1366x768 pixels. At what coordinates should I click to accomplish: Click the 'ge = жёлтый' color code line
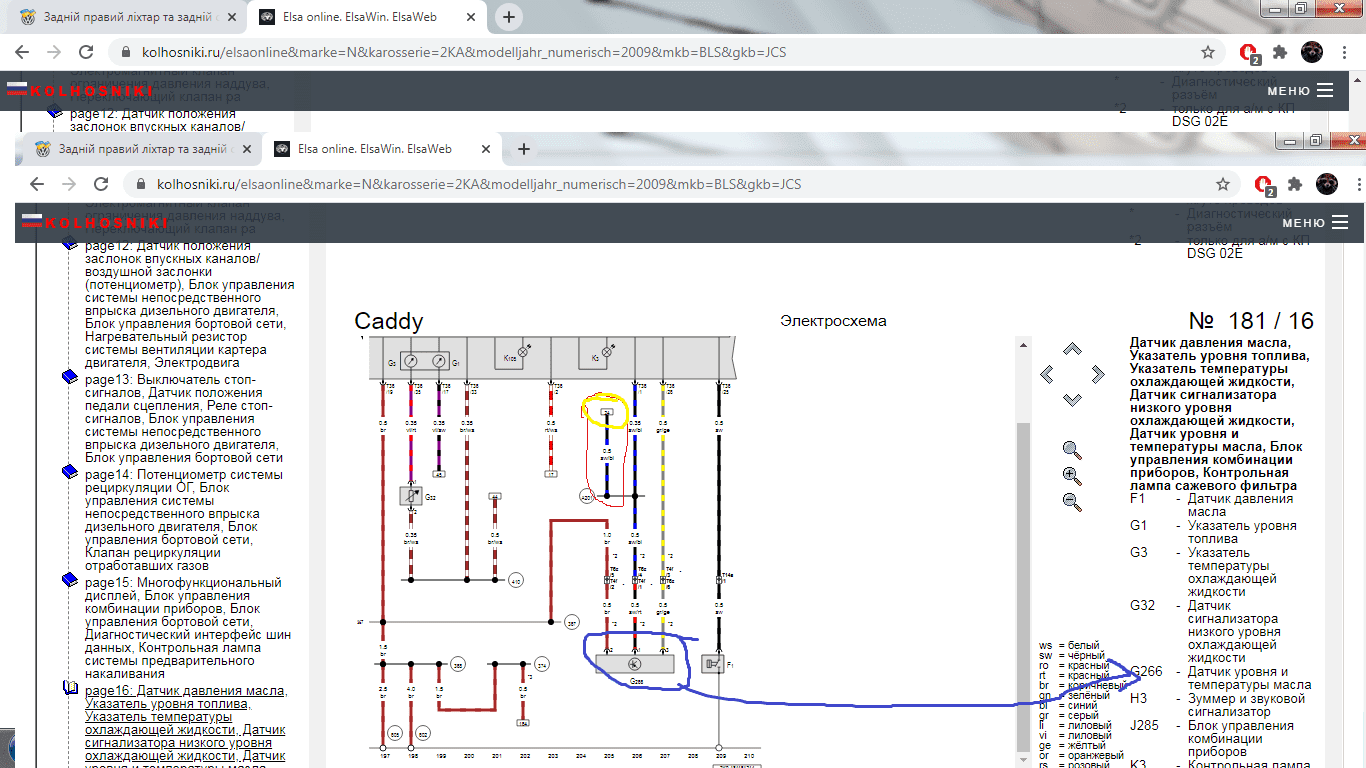pos(1073,745)
